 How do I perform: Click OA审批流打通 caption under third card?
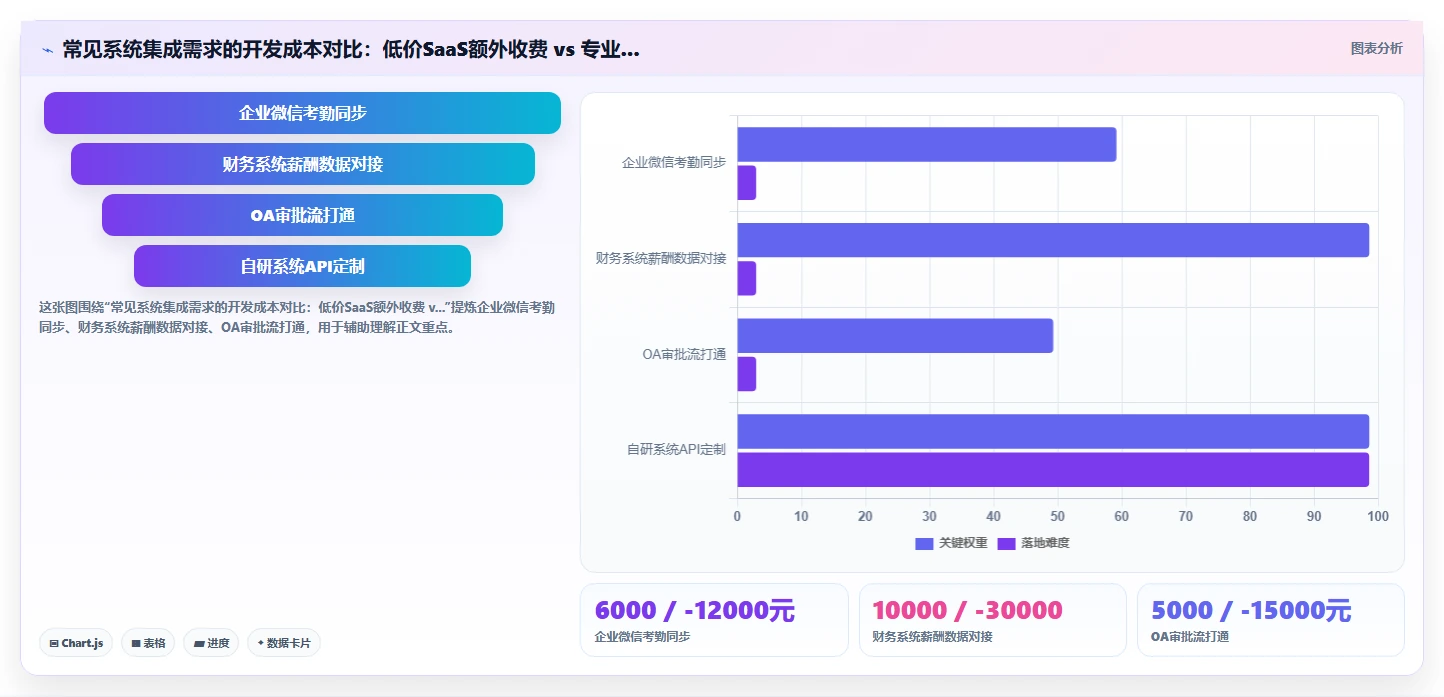click(x=1190, y=636)
